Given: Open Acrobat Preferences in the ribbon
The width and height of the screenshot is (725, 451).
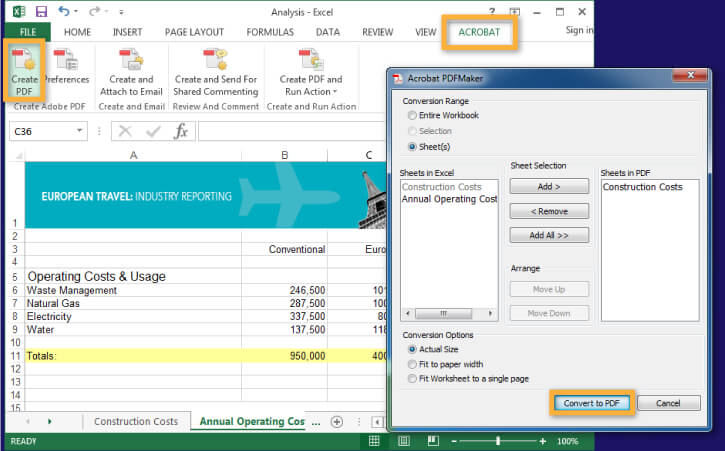Looking at the screenshot, I should 66,68.
